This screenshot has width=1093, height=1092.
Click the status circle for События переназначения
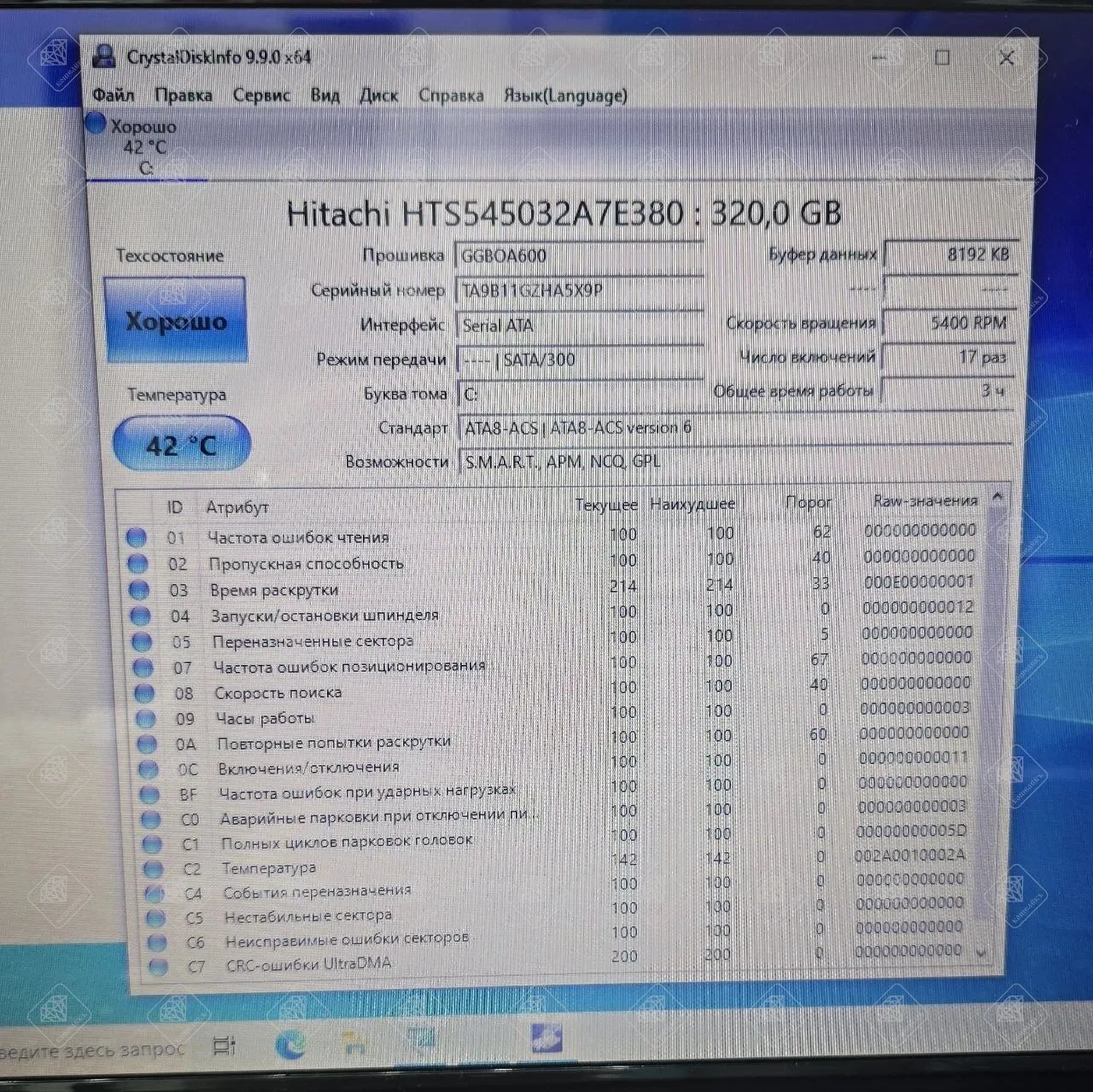pyautogui.click(x=155, y=894)
